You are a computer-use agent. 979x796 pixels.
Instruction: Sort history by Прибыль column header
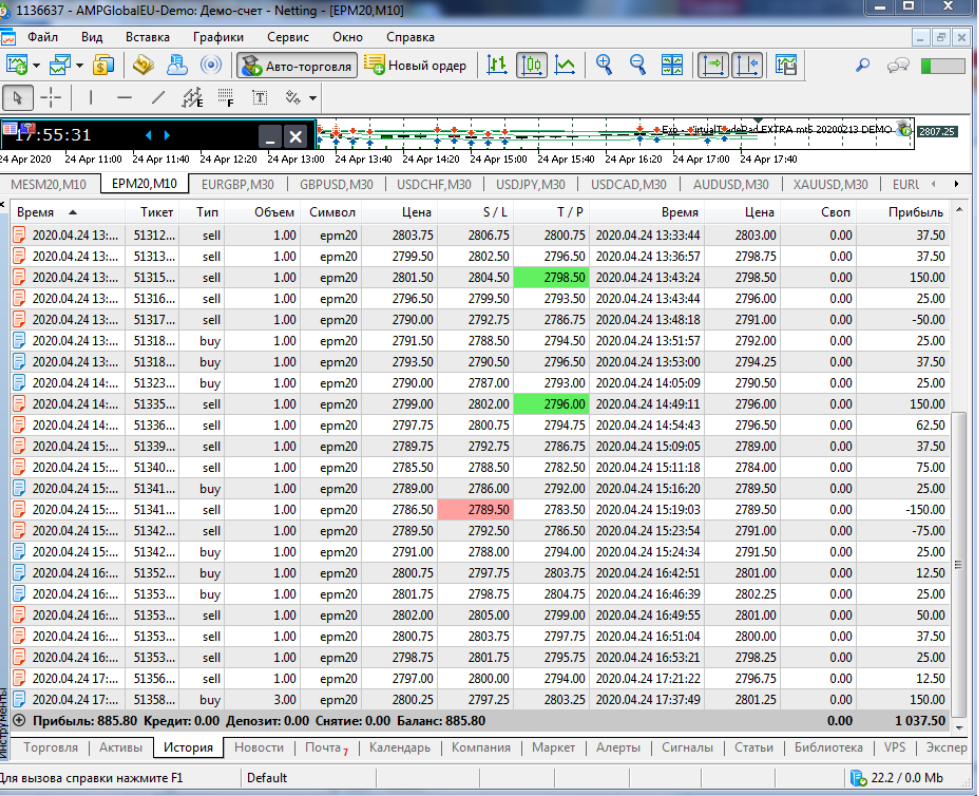[914, 212]
